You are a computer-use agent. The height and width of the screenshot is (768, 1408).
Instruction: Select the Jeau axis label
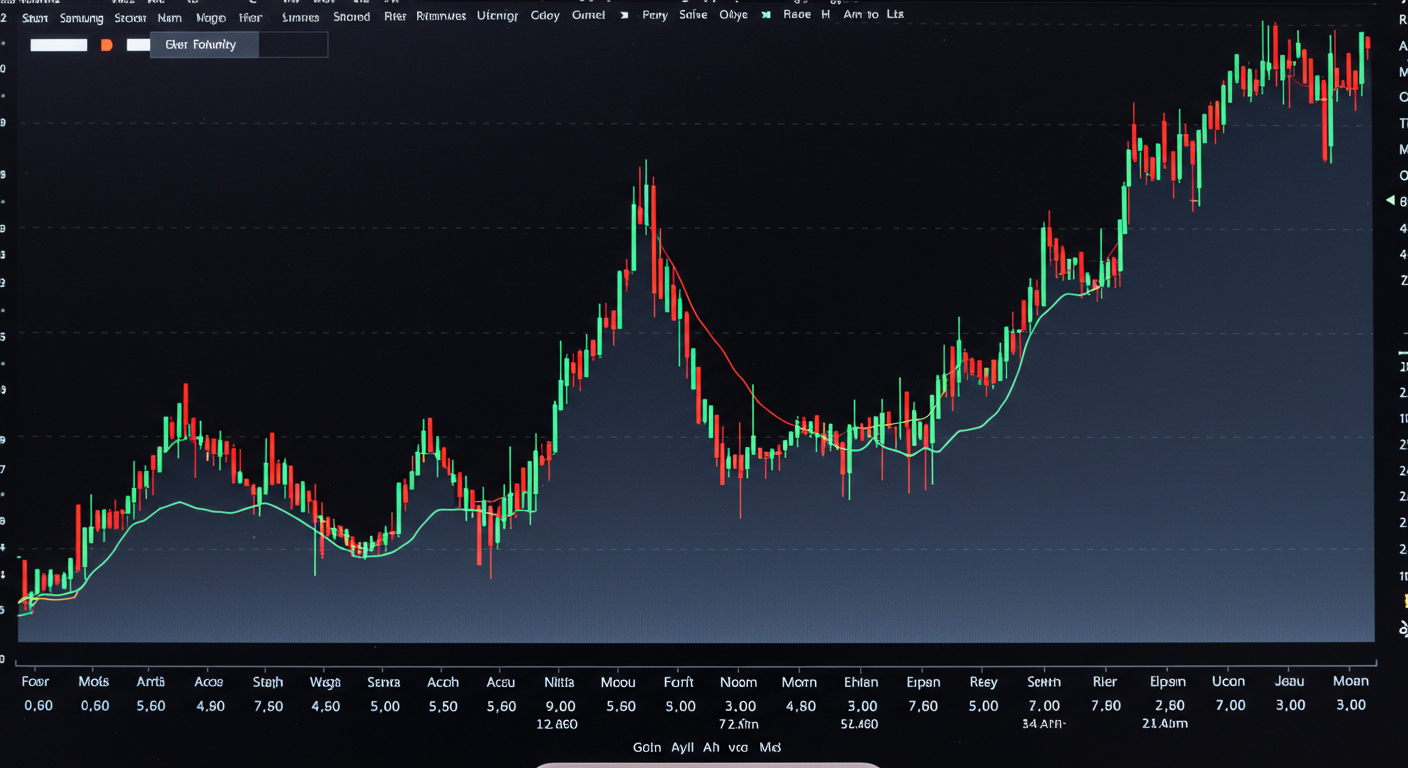(x=1290, y=682)
